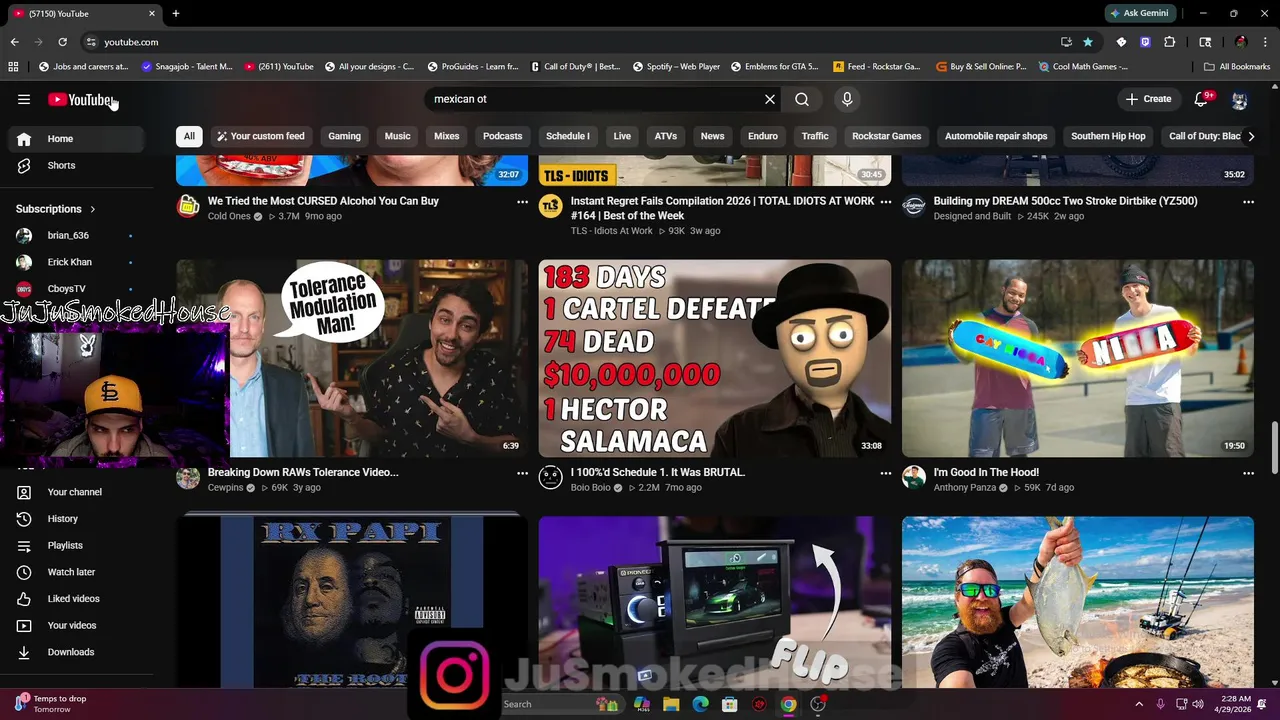Open the YouTube guide hamburger menu

click(x=24, y=99)
